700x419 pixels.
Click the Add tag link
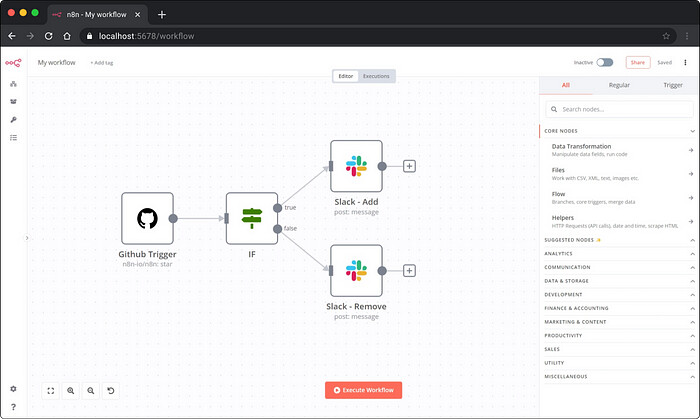coord(102,63)
